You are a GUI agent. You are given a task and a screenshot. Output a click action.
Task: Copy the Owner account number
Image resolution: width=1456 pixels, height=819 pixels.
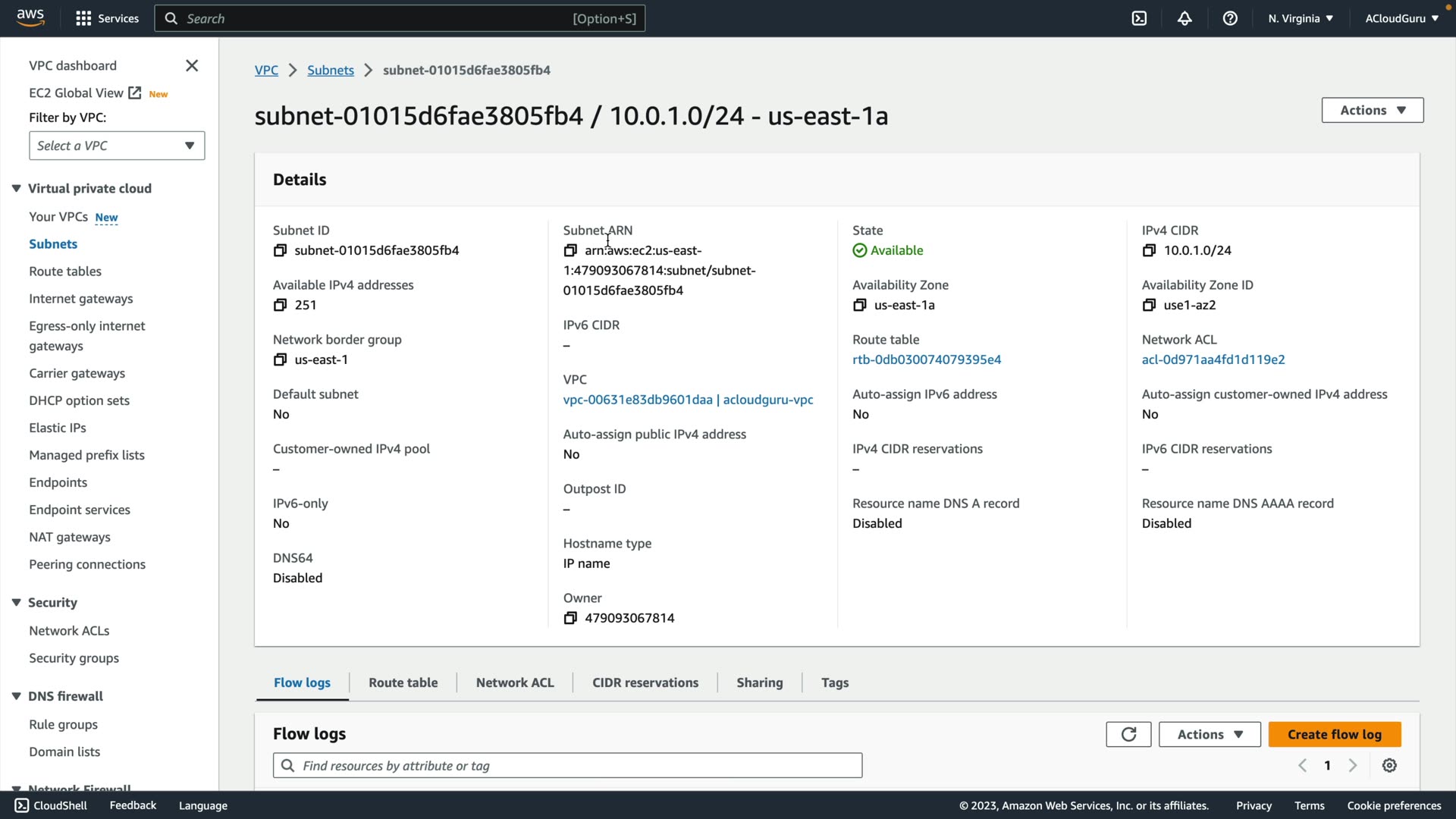tap(570, 618)
